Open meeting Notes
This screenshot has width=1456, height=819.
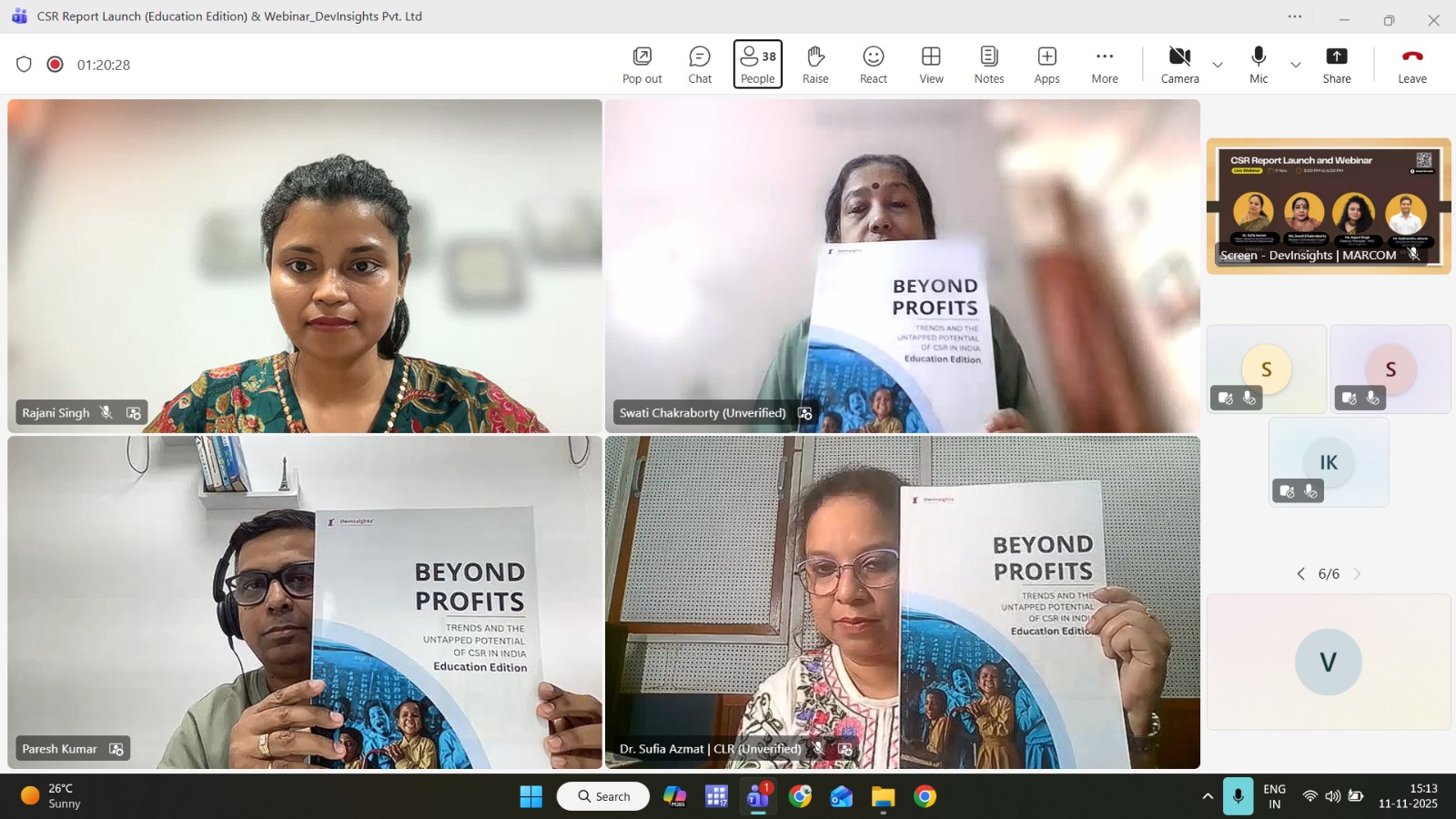(989, 65)
